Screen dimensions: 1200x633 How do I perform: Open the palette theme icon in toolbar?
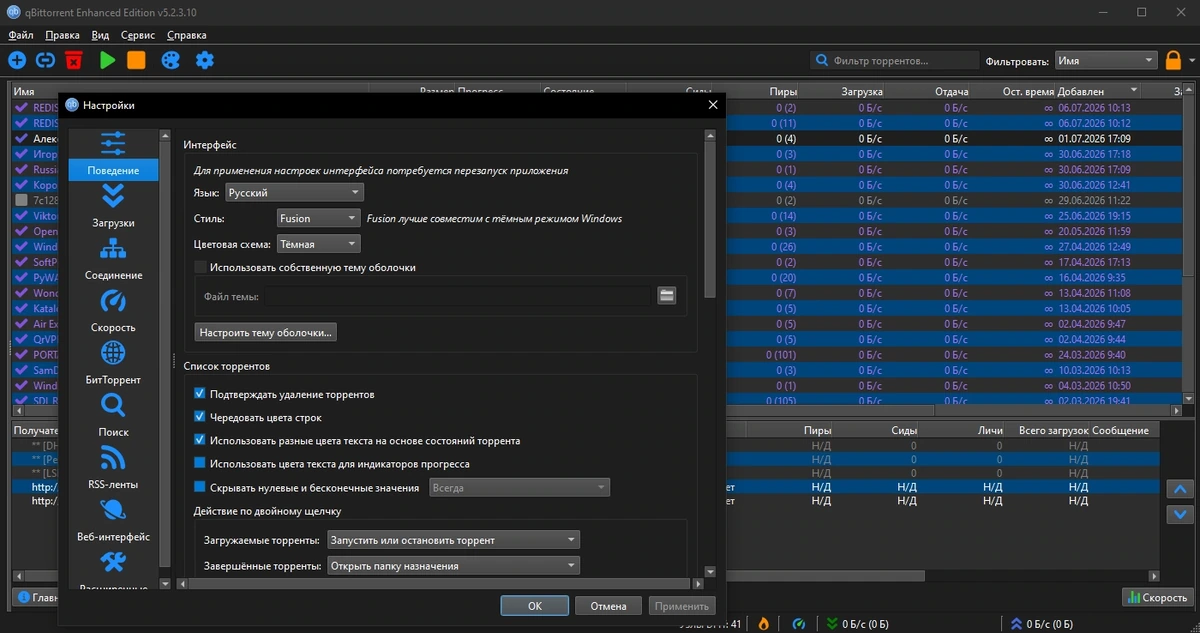[171, 60]
